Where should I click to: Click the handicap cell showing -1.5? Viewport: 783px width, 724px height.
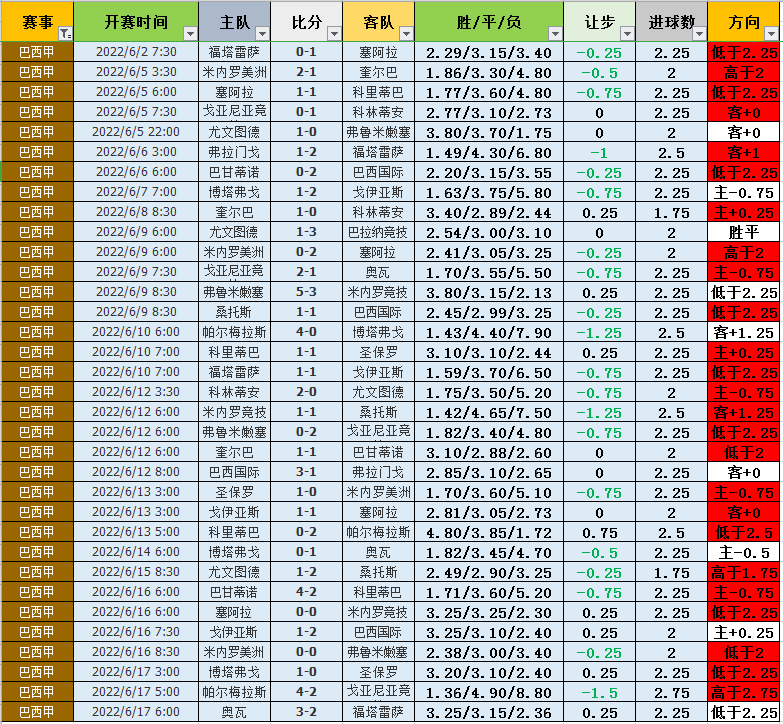coord(599,692)
